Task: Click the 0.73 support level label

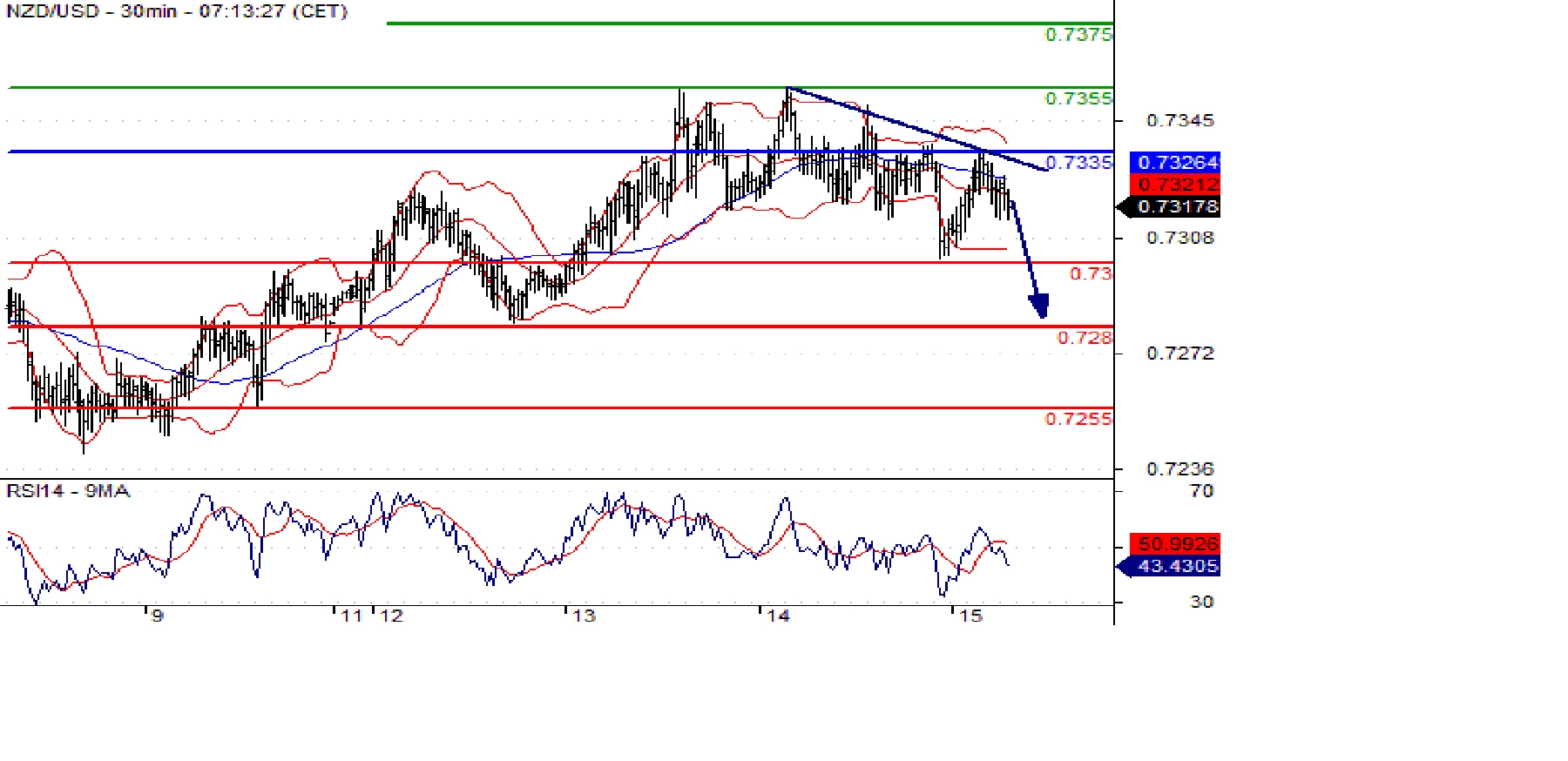Action: pos(1091,273)
